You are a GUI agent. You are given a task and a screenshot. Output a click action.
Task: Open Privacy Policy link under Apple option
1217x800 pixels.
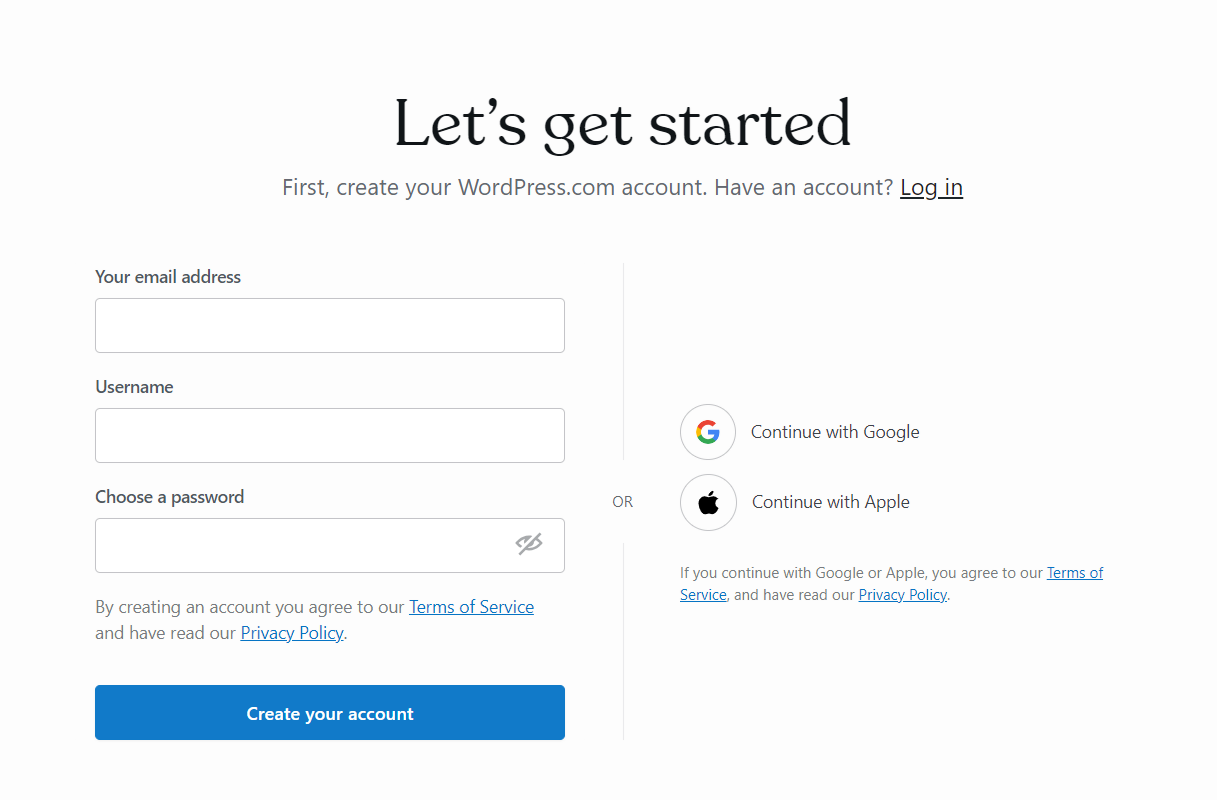903,595
